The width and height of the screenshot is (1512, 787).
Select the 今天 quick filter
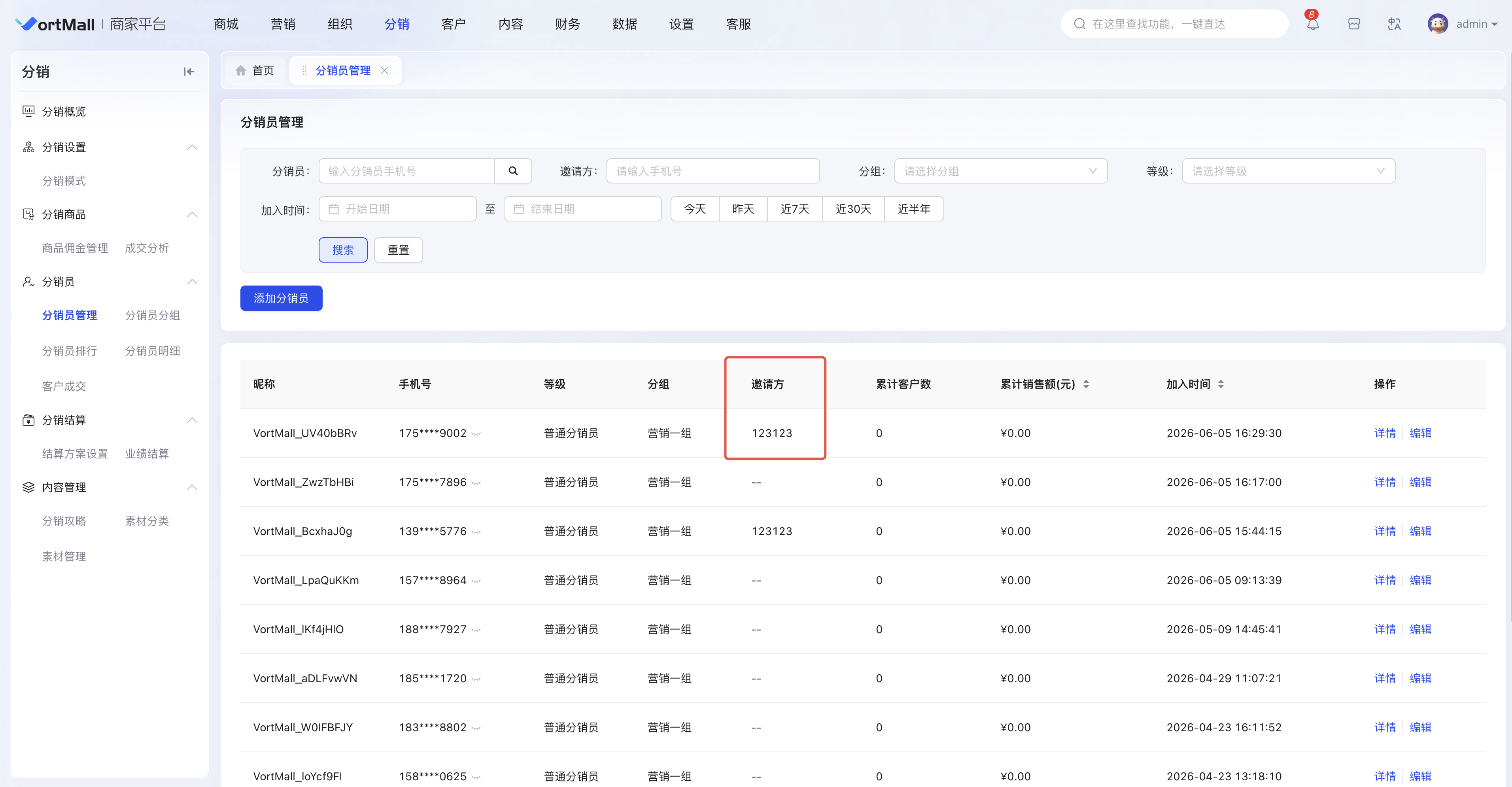tap(695, 209)
